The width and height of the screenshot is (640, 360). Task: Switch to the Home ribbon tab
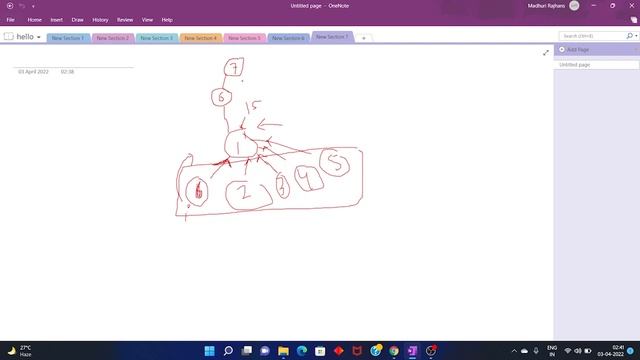tap(34, 20)
